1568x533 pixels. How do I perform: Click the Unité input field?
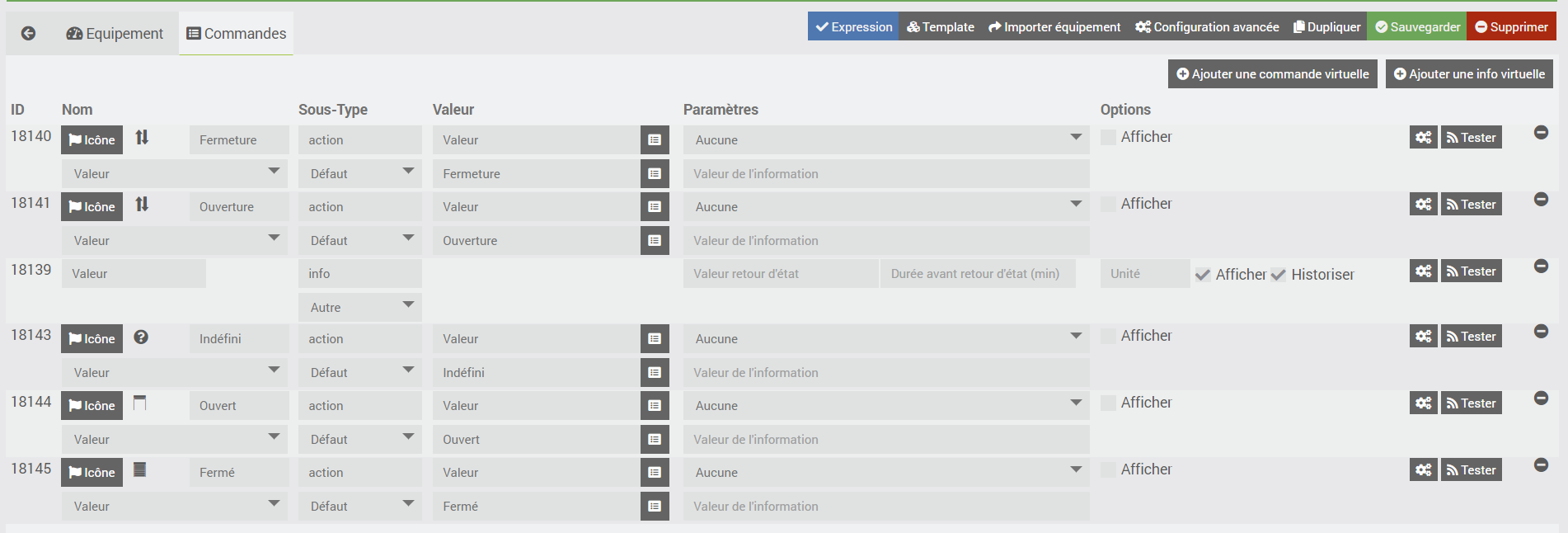coord(1144,274)
